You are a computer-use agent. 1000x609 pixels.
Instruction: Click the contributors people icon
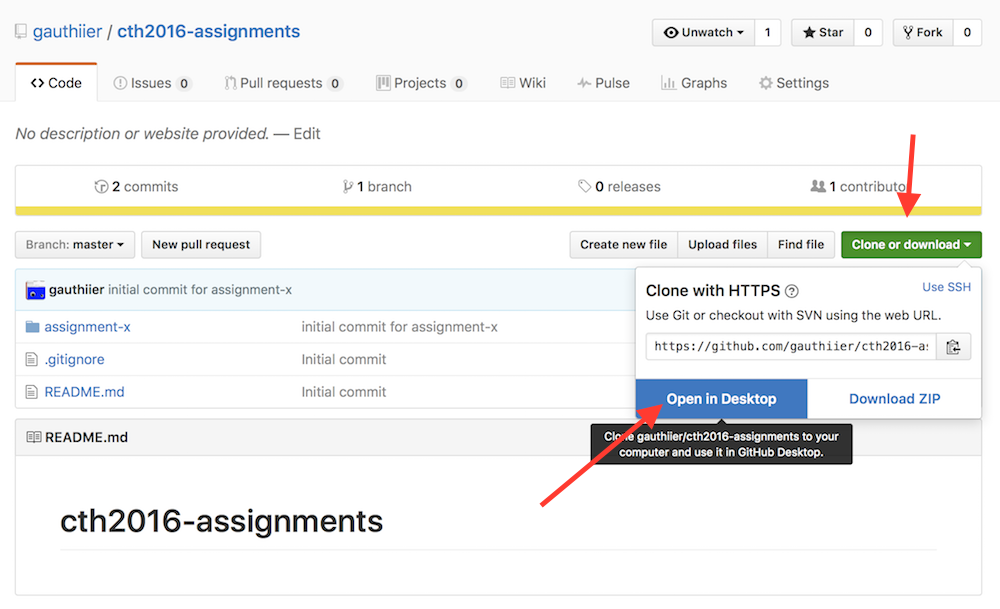coord(818,187)
